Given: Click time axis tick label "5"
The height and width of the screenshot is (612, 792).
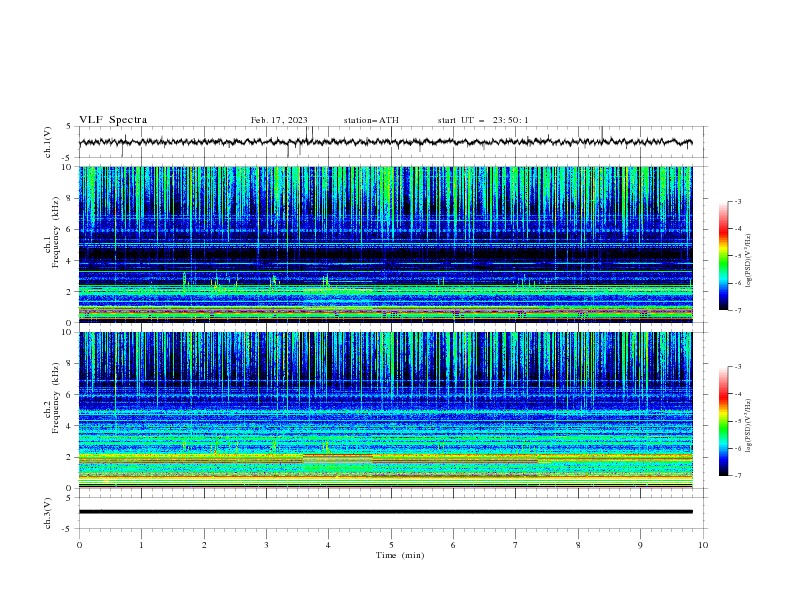Looking at the screenshot, I should point(391,545).
